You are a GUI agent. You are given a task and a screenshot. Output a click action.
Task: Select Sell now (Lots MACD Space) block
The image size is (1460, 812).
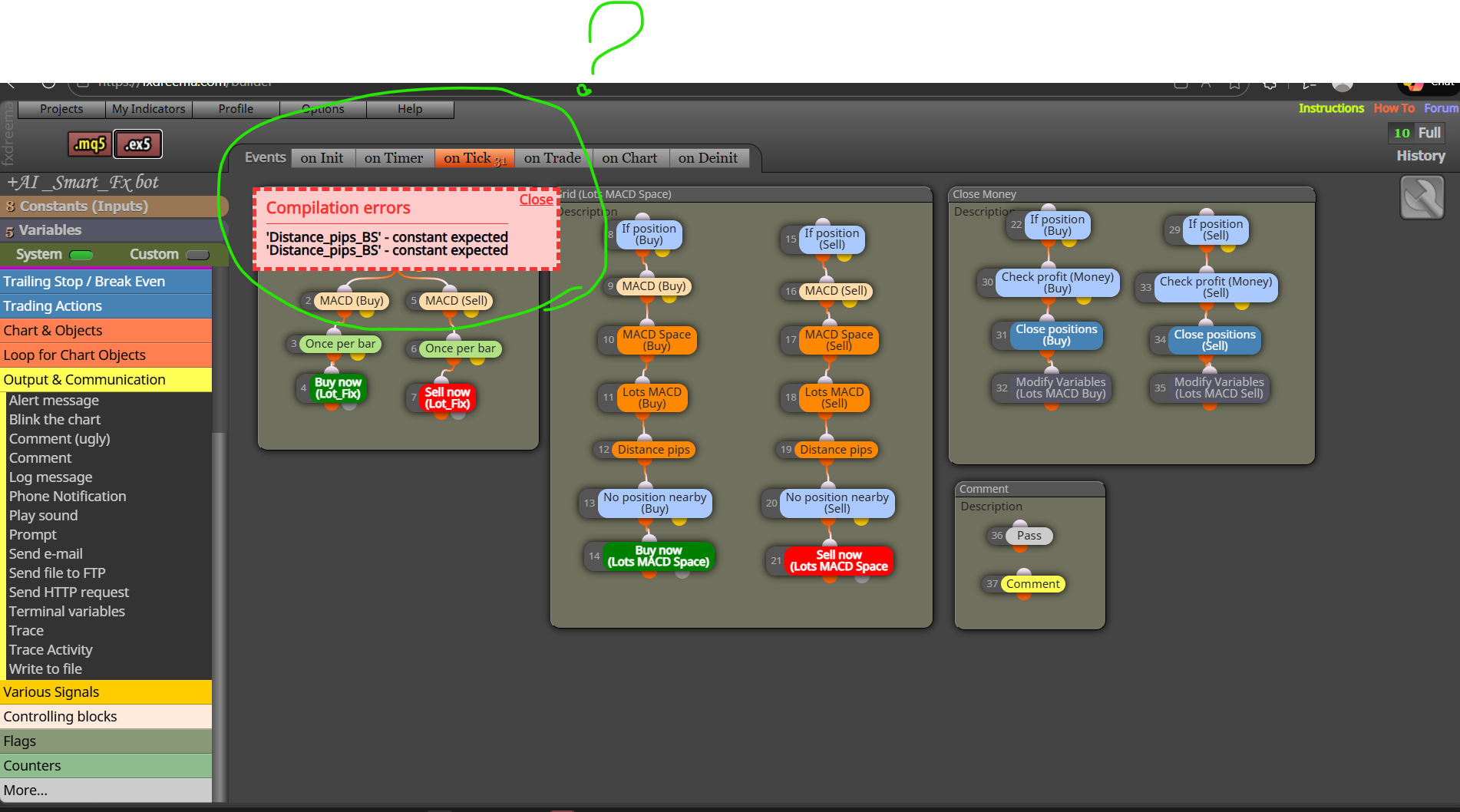pos(839,561)
